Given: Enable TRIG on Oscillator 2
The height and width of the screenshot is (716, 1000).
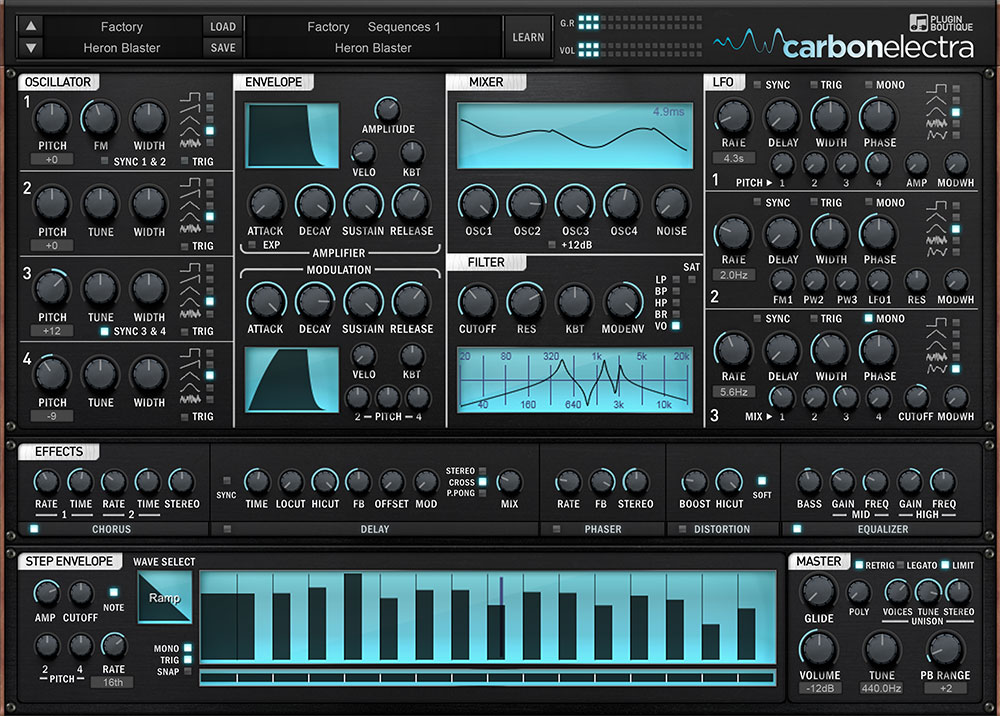Looking at the screenshot, I should click(186, 245).
